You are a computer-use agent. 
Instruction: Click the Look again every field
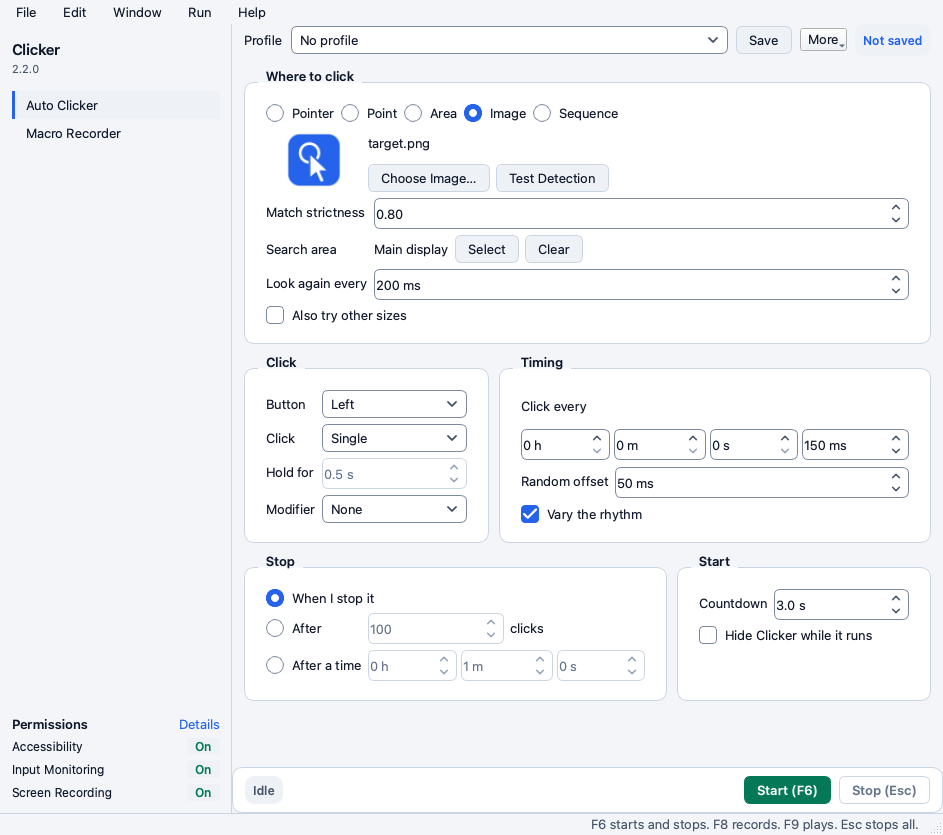tap(641, 285)
